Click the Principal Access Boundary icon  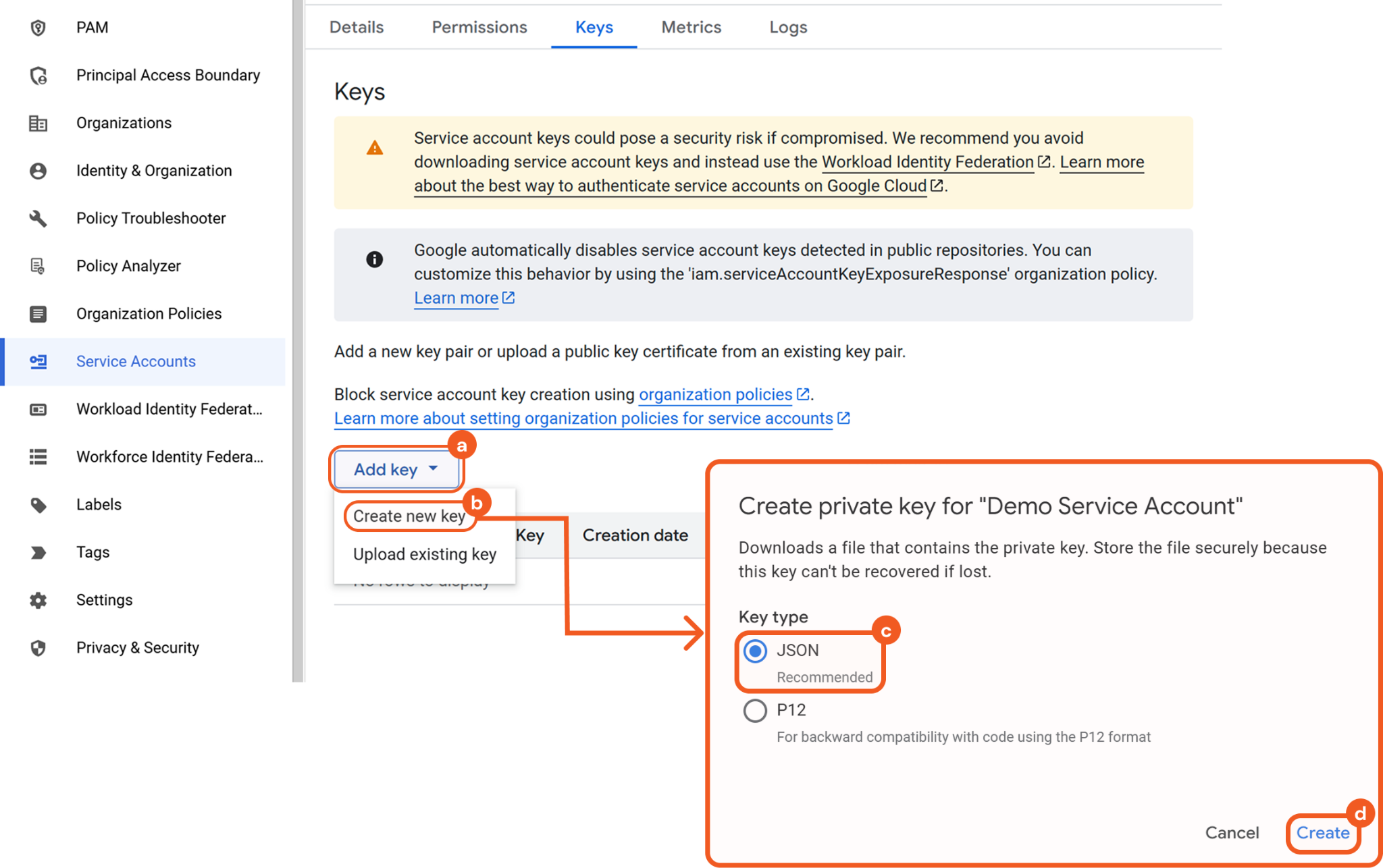click(x=38, y=76)
